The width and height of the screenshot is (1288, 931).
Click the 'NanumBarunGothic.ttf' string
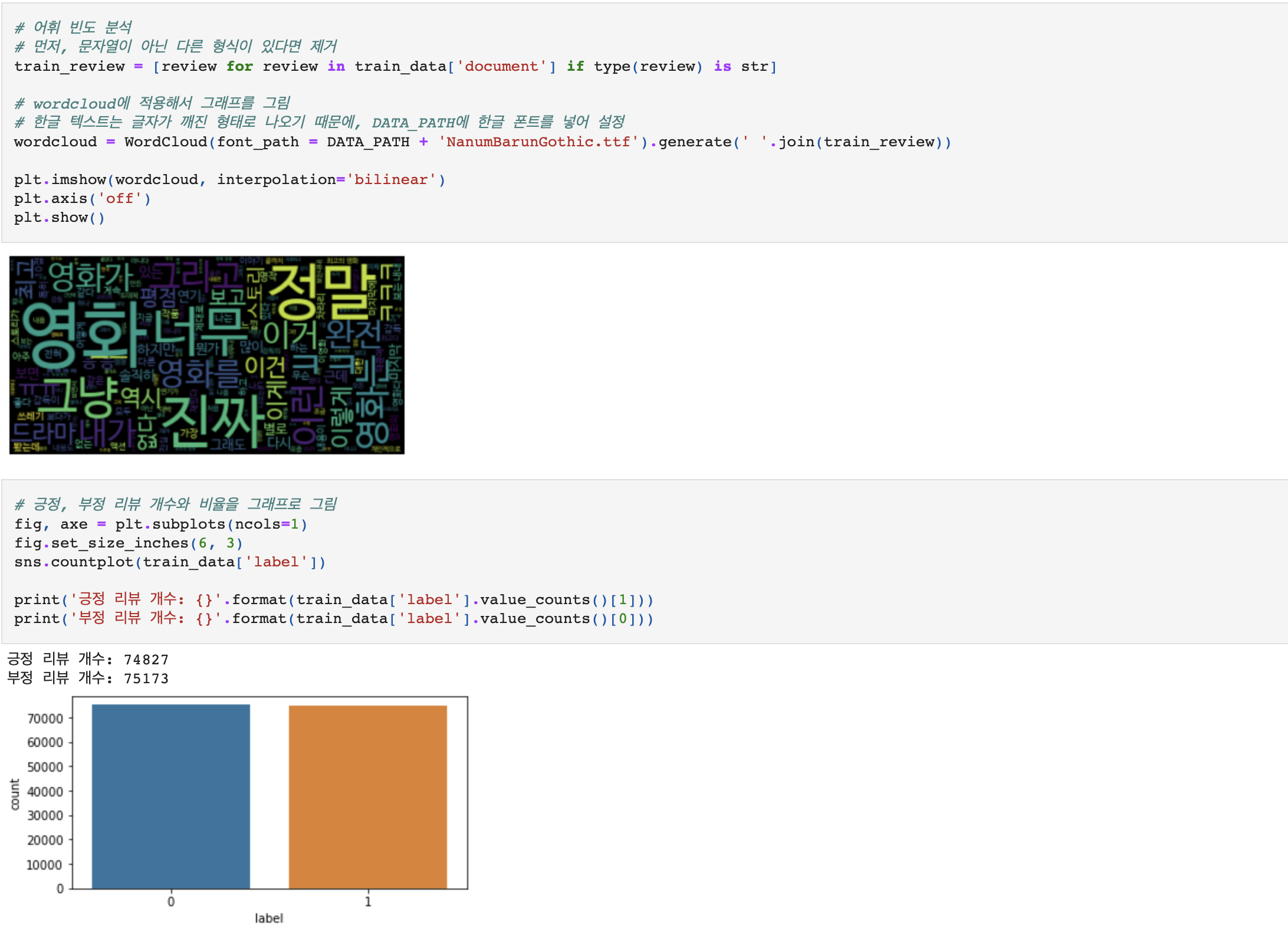[538, 142]
